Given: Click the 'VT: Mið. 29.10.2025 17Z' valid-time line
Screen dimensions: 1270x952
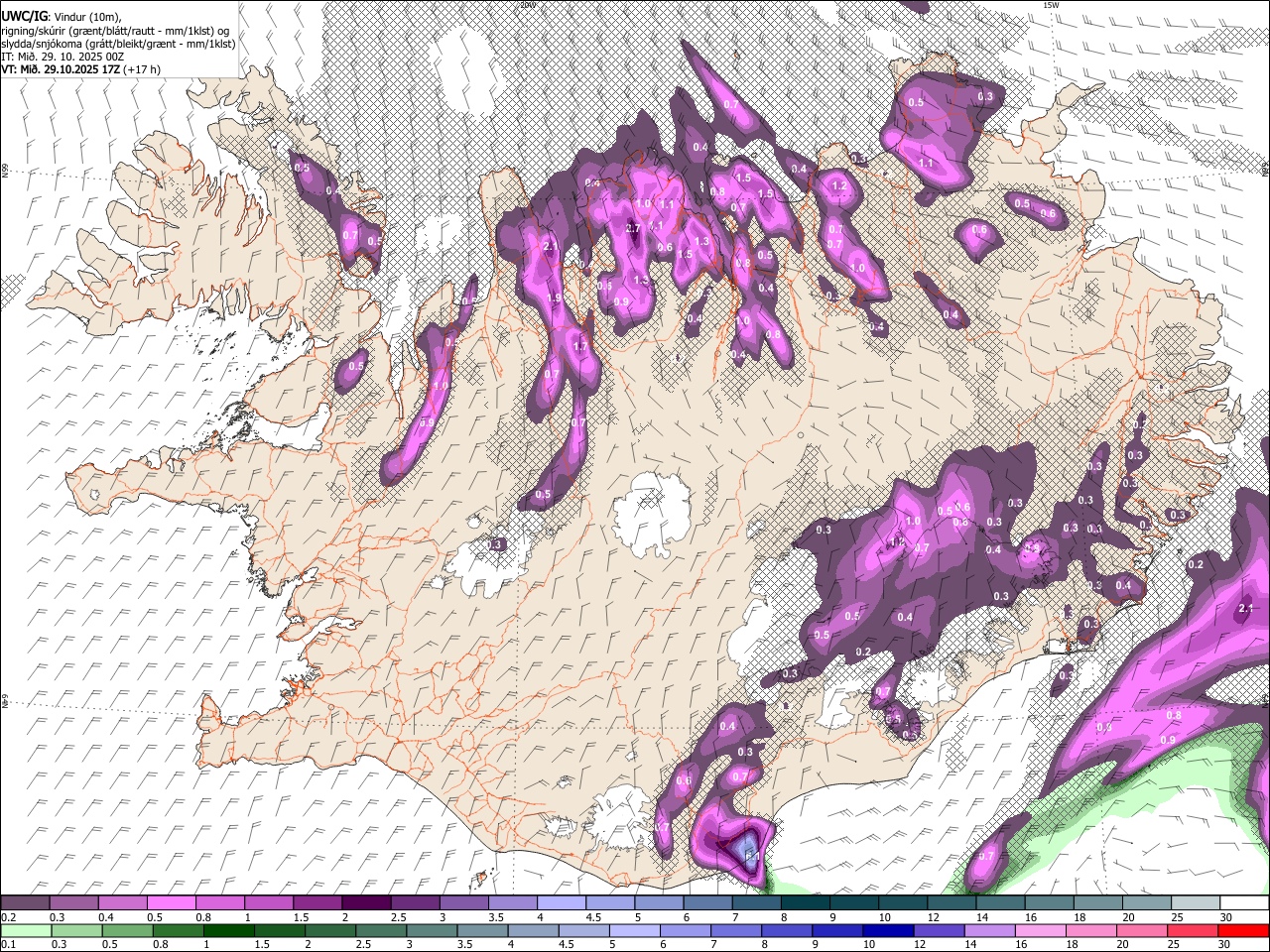Looking at the screenshot, I should [x=79, y=69].
